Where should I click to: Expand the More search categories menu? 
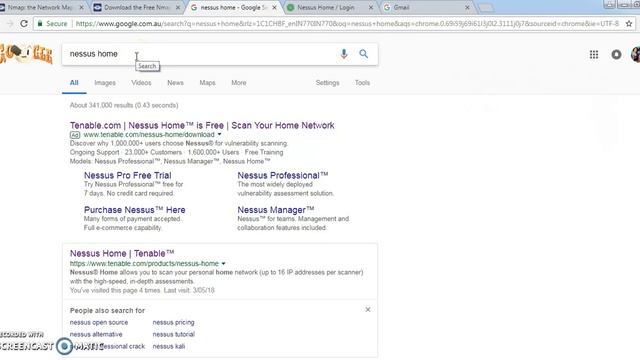239,83
